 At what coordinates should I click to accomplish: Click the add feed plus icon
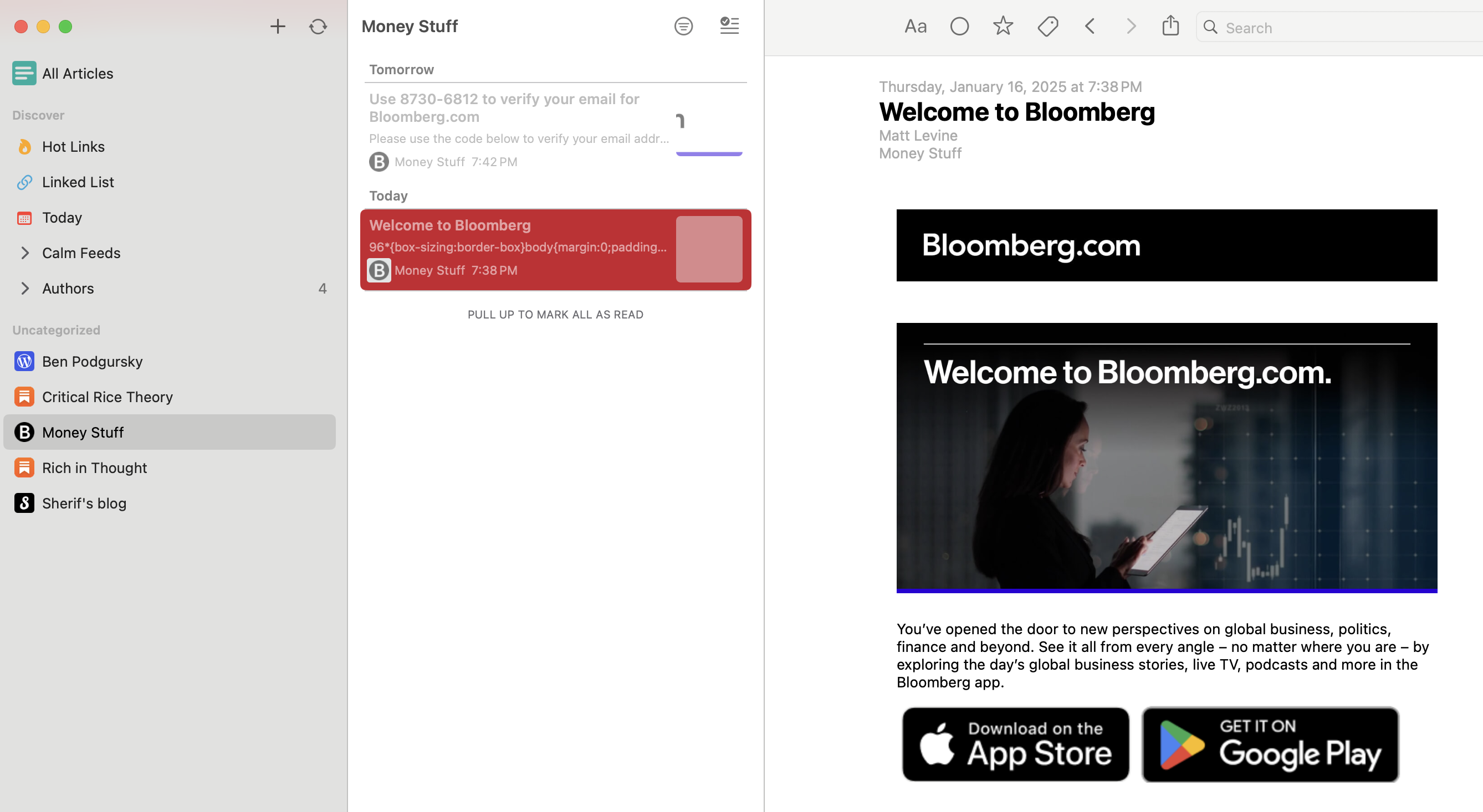tap(278, 27)
